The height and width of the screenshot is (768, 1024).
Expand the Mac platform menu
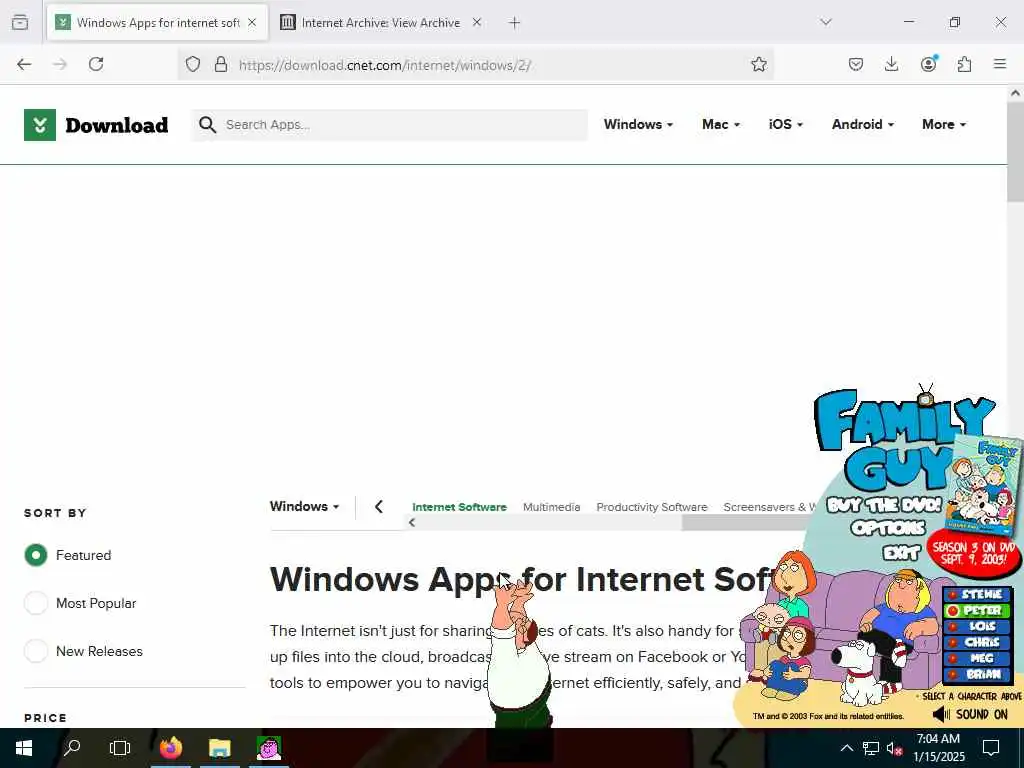[720, 124]
